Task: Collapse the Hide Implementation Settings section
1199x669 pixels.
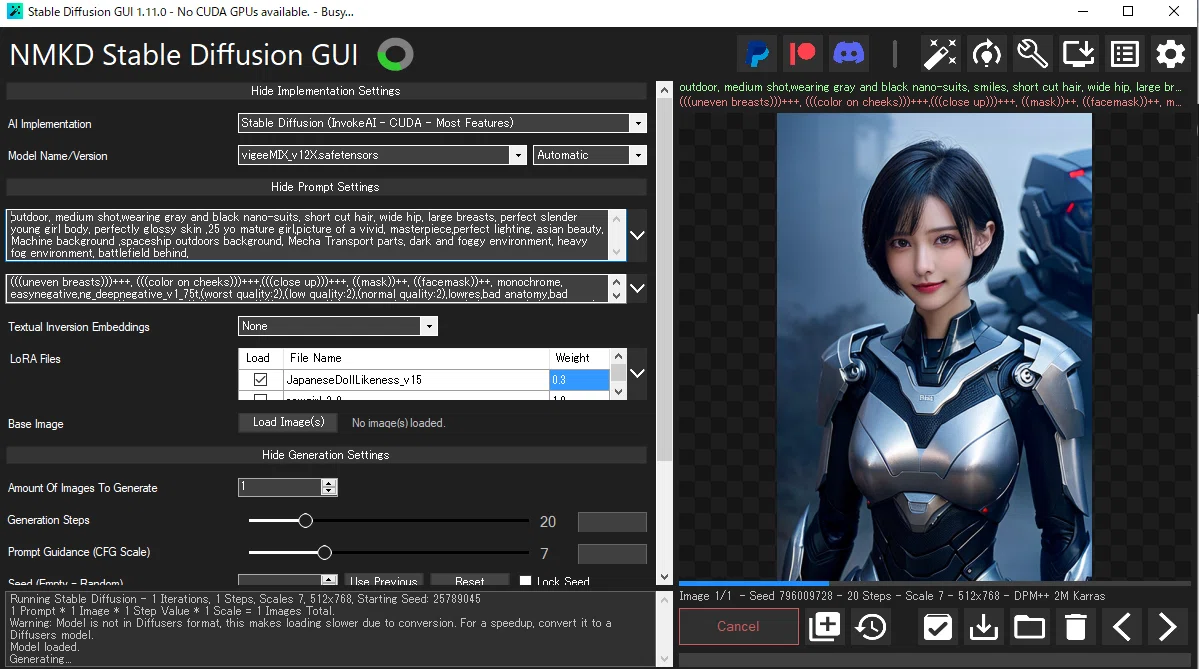Action: tap(326, 91)
